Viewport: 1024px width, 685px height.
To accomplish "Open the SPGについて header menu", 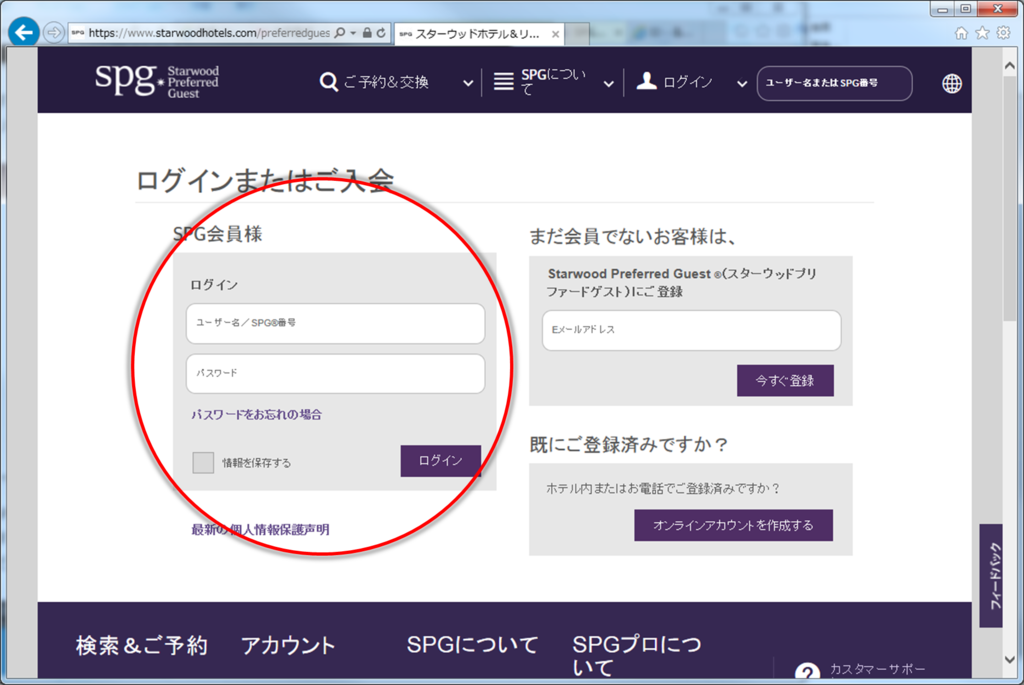I will coord(553,82).
